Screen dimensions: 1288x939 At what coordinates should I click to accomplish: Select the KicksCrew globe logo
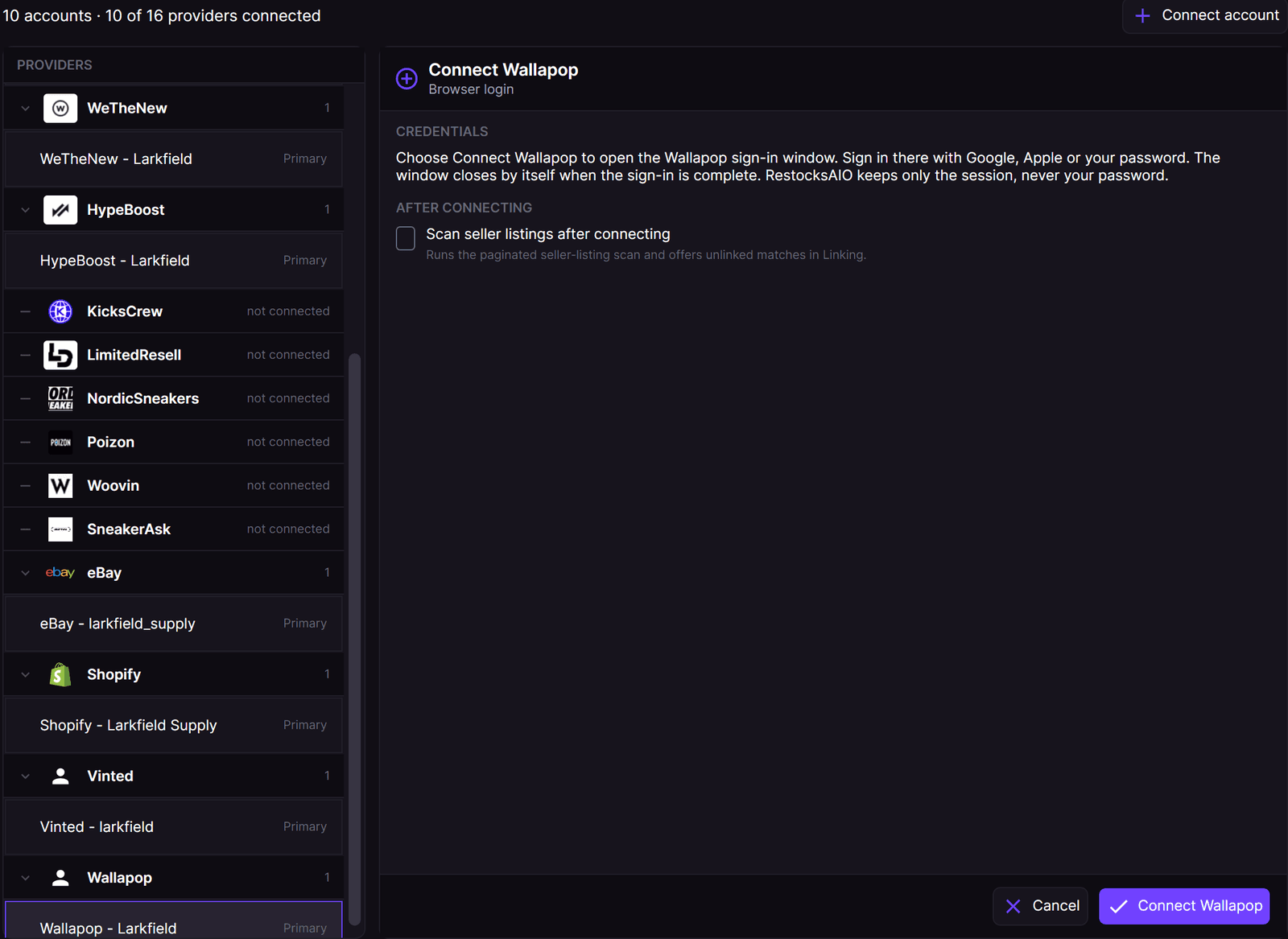[60, 311]
